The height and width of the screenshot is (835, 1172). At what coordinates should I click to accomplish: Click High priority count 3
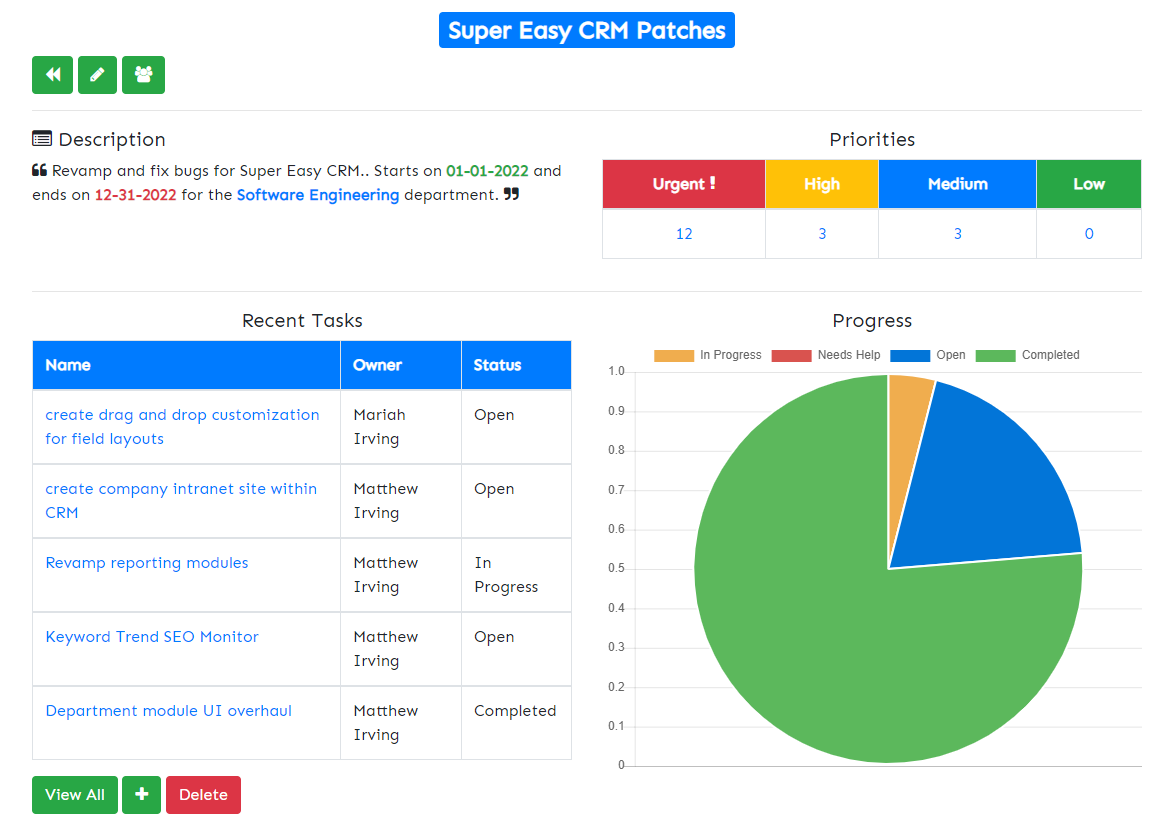[822, 234]
